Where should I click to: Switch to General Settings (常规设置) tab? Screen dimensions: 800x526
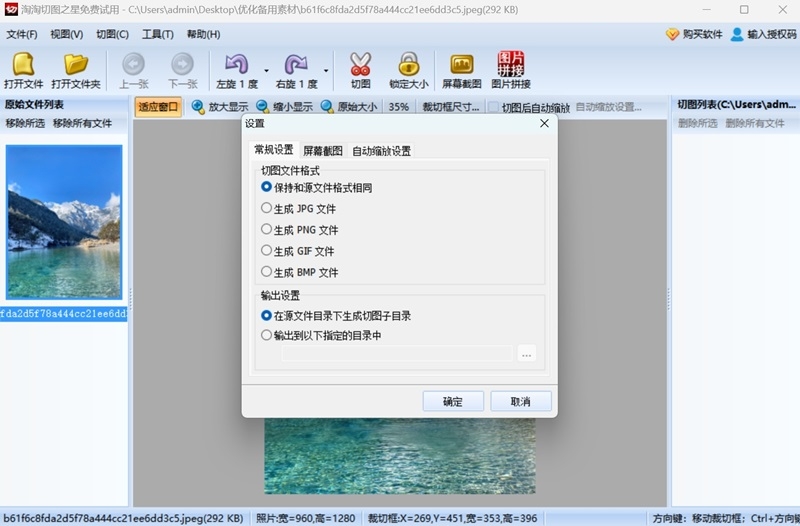click(x=274, y=149)
